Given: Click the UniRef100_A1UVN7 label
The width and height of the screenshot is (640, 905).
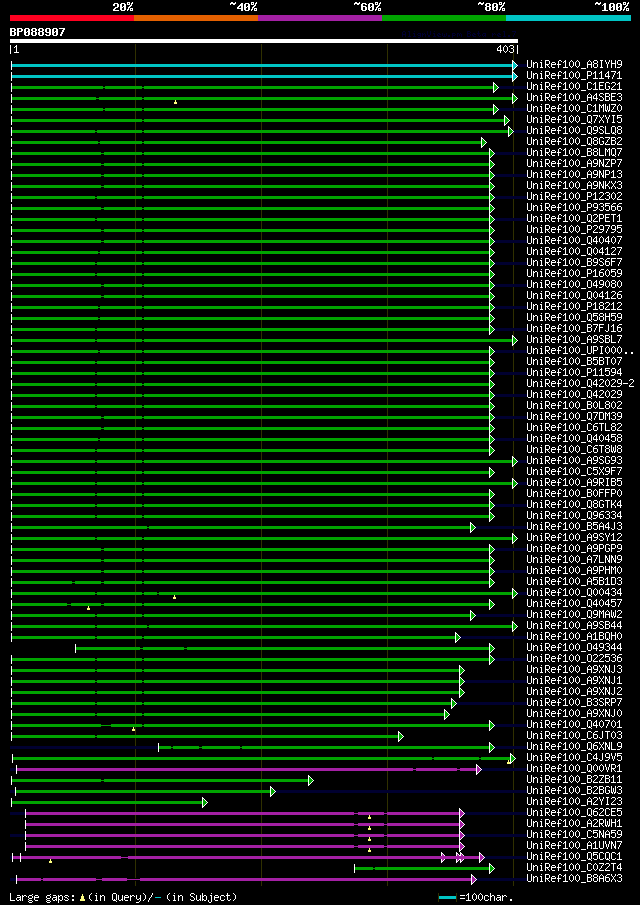Looking at the screenshot, I should click(574, 846).
